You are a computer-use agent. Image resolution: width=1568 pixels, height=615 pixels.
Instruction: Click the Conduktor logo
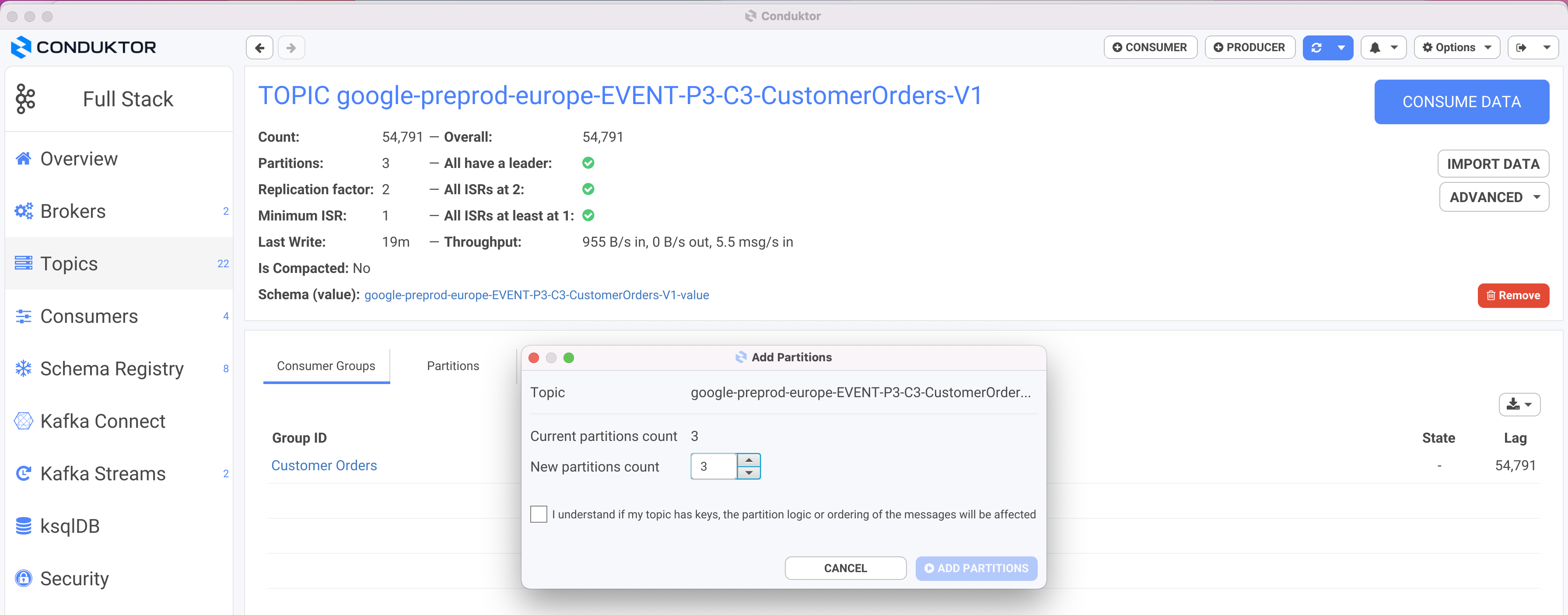(84, 47)
